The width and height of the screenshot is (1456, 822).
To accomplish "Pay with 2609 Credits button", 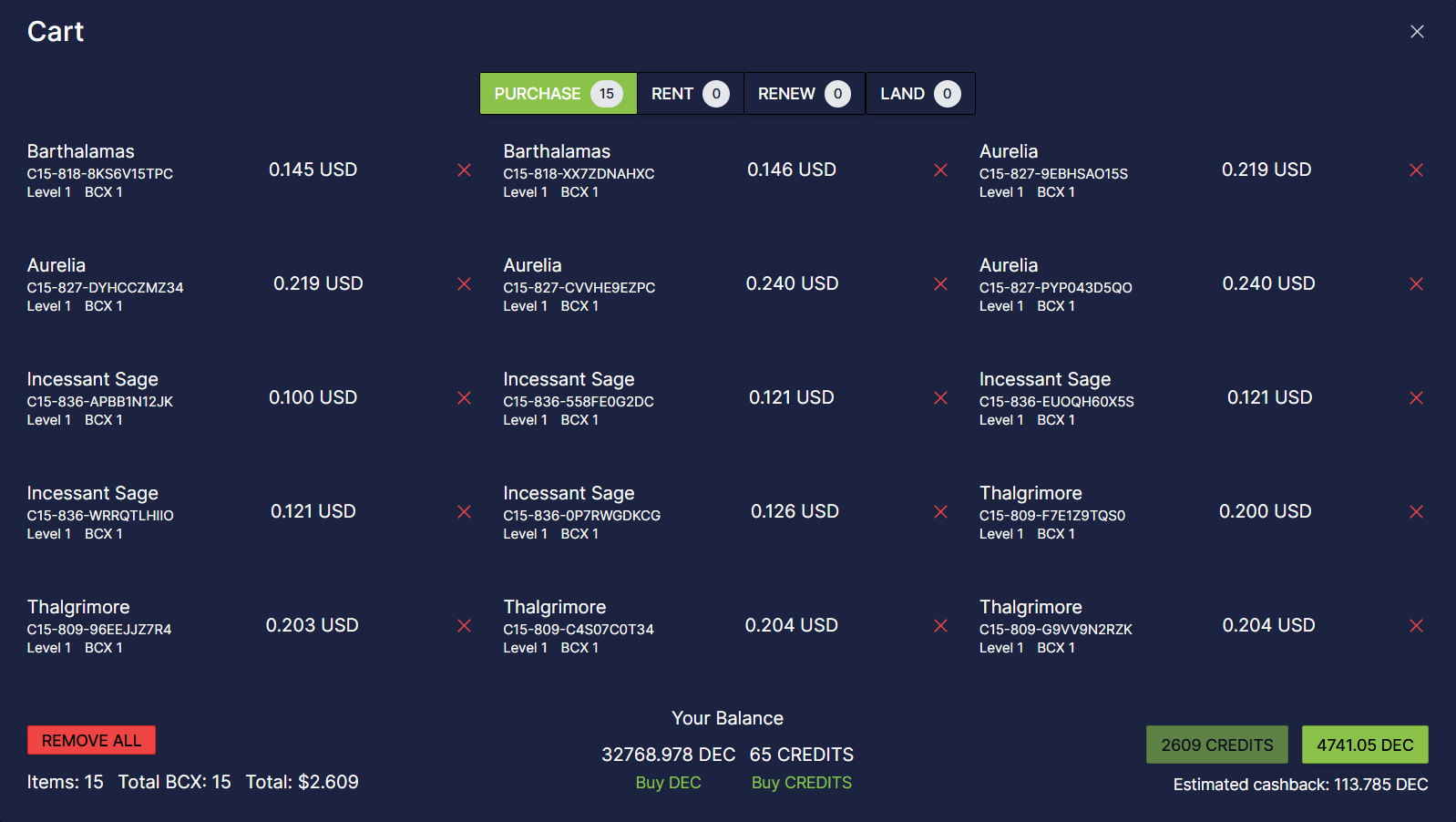I will pyautogui.click(x=1216, y=745).
